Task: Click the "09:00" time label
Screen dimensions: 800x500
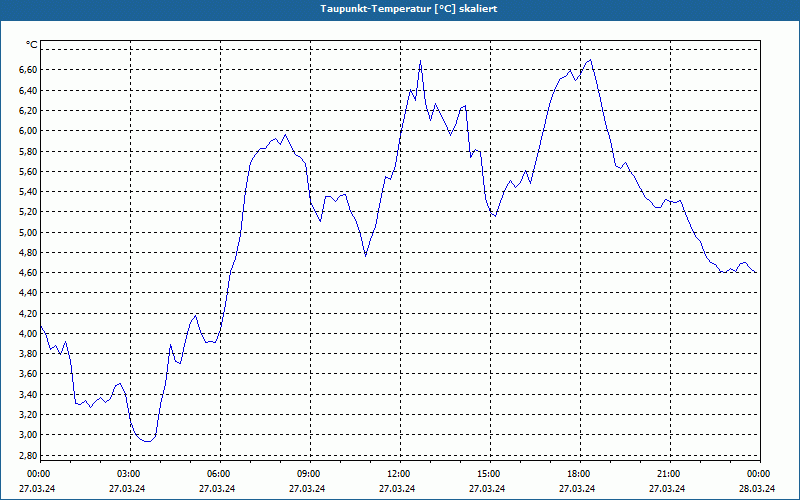Action: coord(308,474)
